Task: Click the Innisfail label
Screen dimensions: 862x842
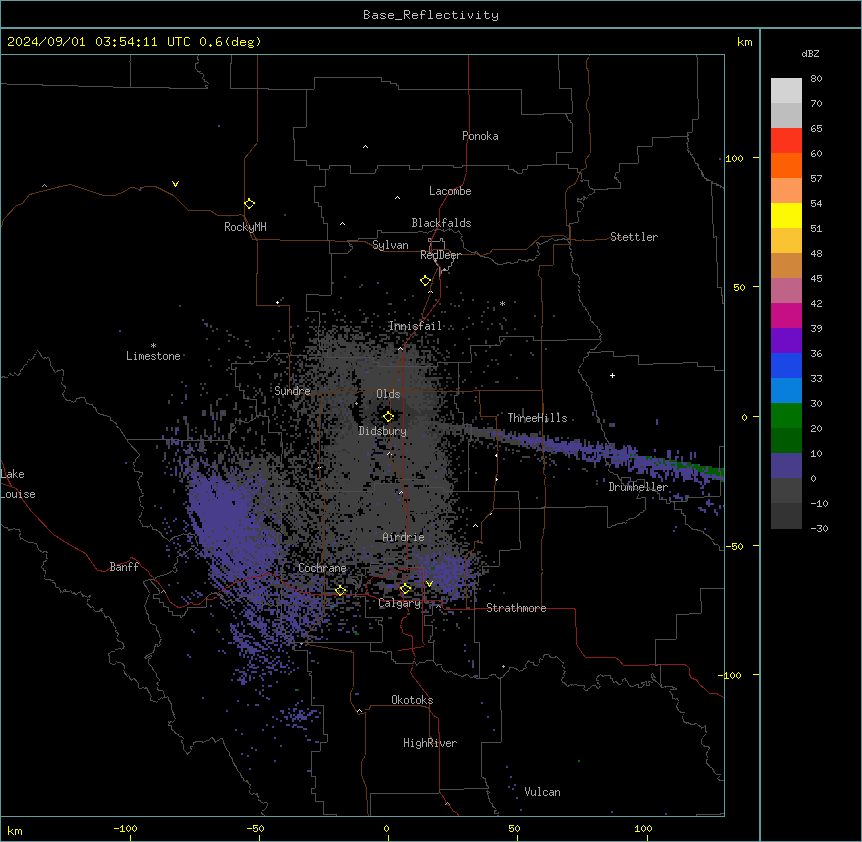Action: (415, 326)
